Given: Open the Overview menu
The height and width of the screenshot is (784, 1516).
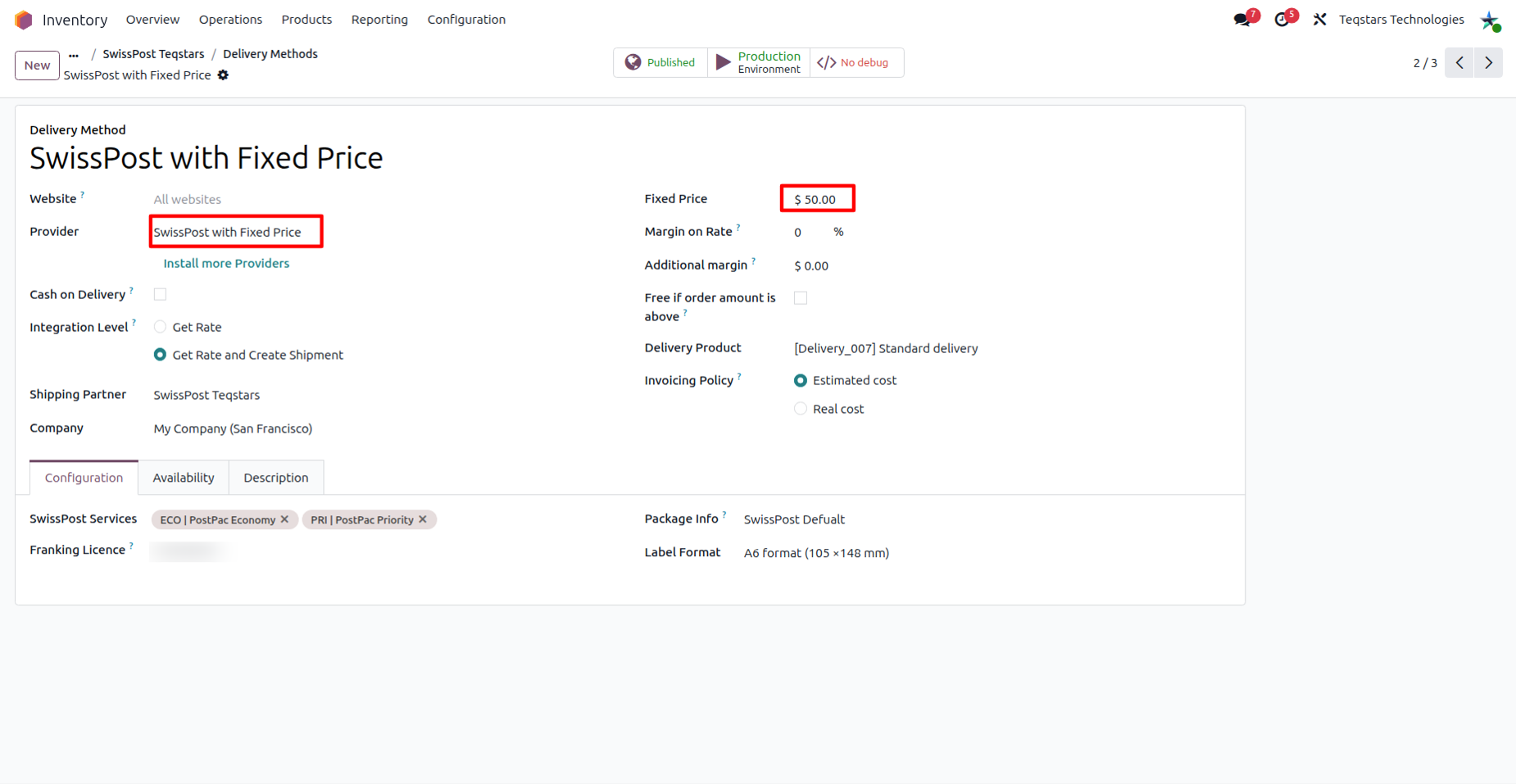Looking at the screenshot, I should [x=152, y=20].
